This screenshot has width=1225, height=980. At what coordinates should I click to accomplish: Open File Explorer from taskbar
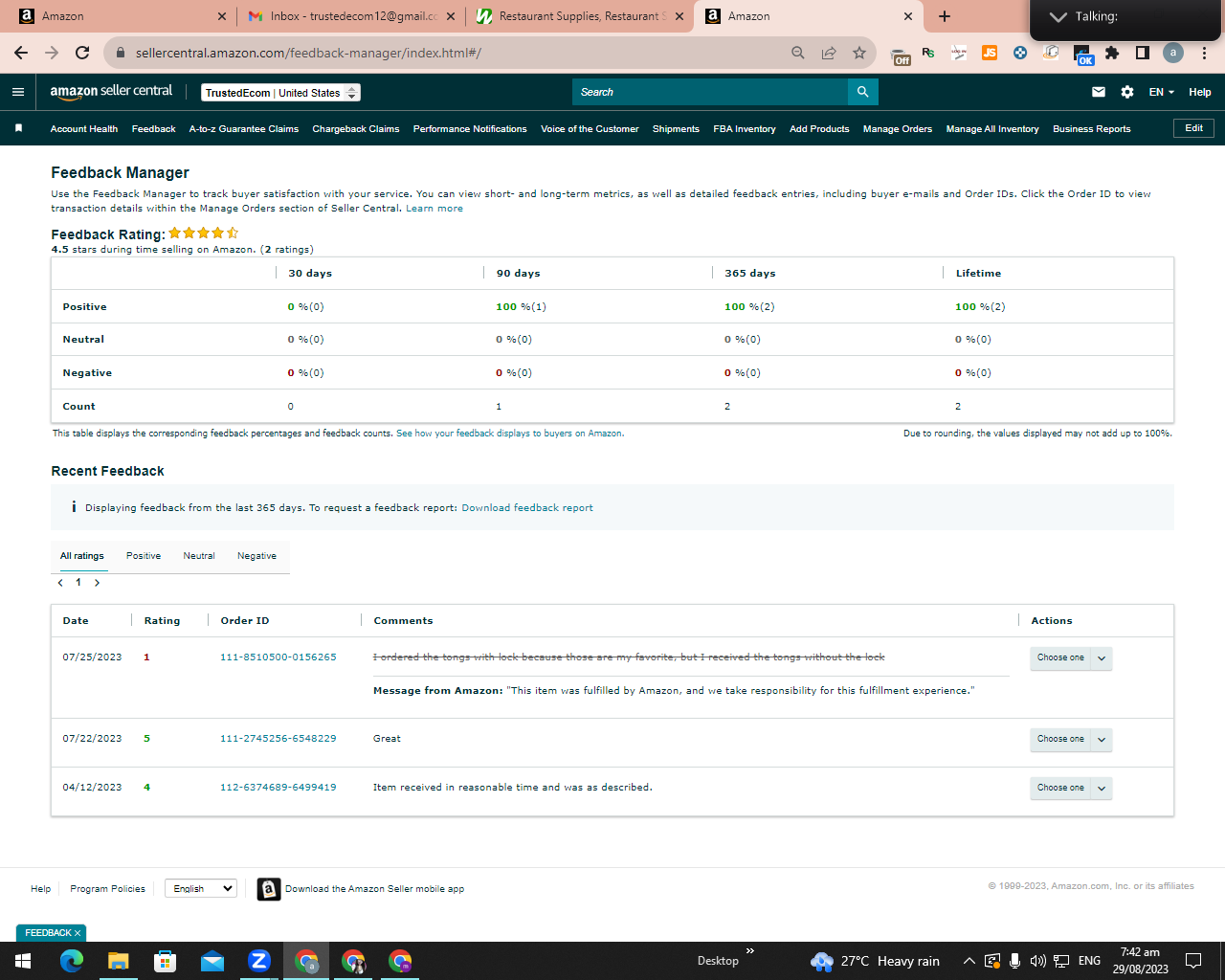point(119,961)
